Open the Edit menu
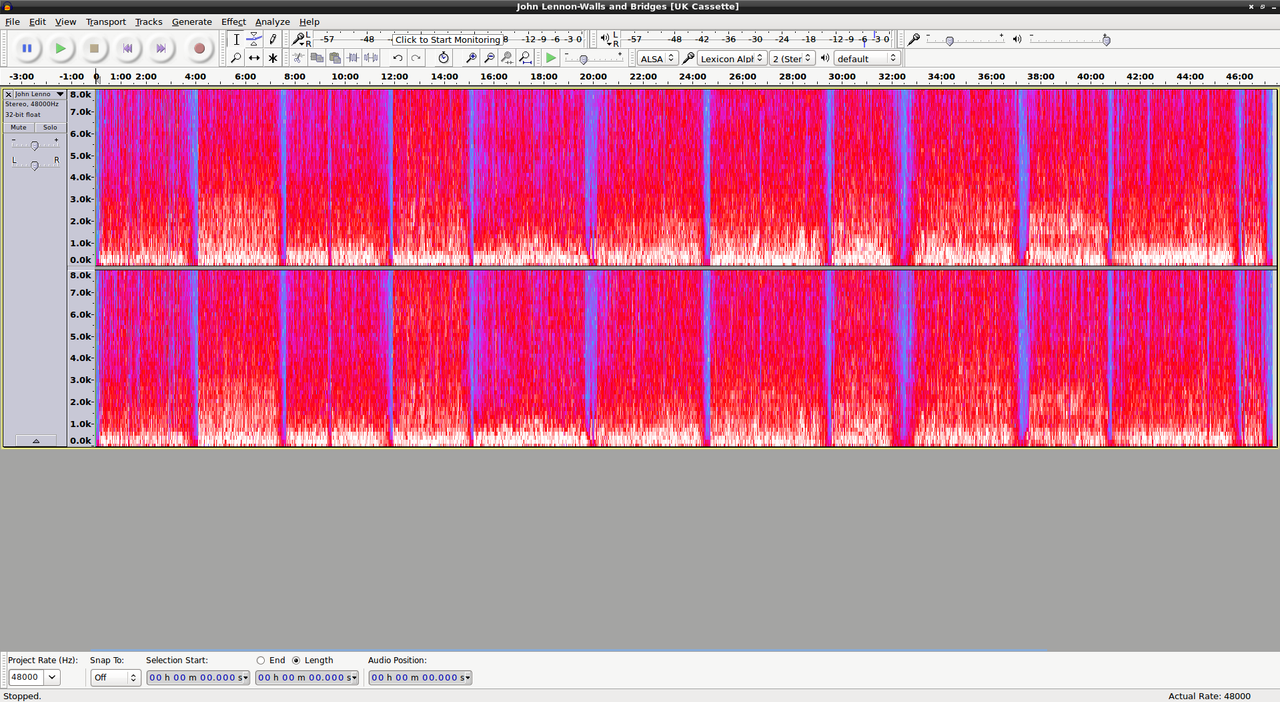This screenshot has height=702, width=1280. (x=37, y=21)
